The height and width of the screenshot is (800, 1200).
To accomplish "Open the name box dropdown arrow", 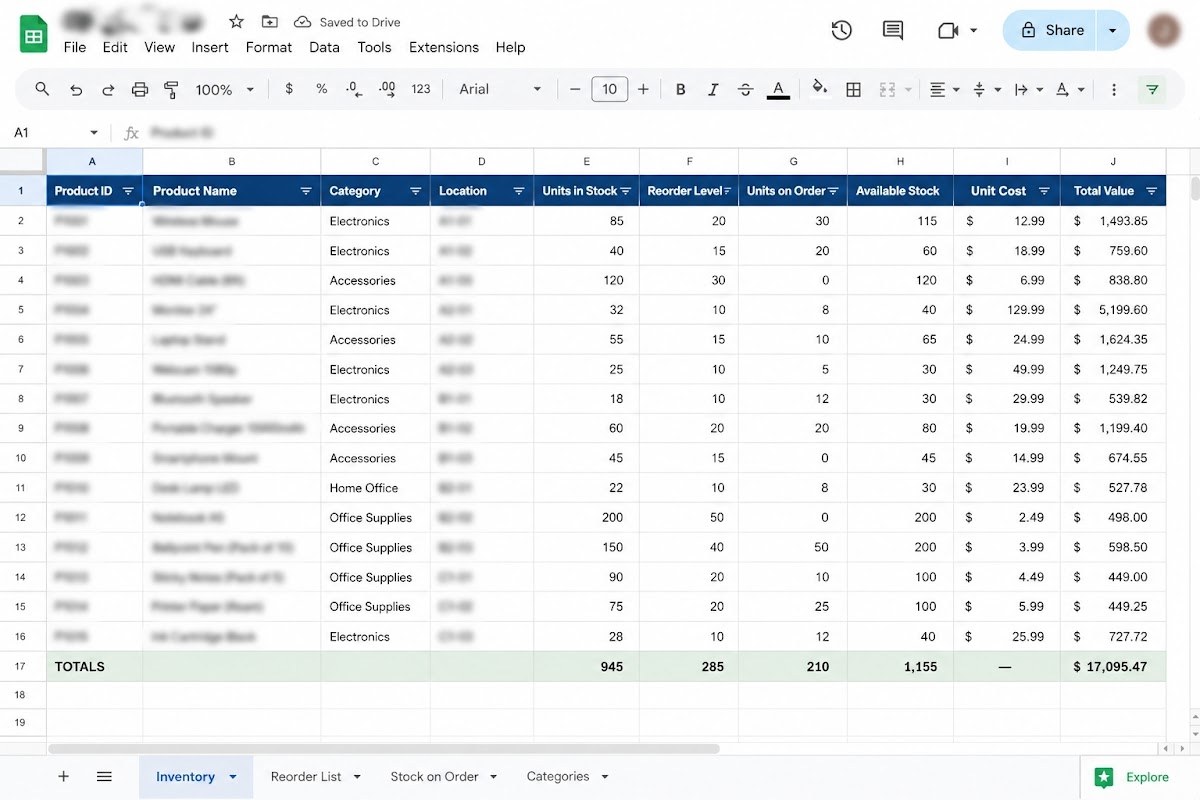I will 94,132.
